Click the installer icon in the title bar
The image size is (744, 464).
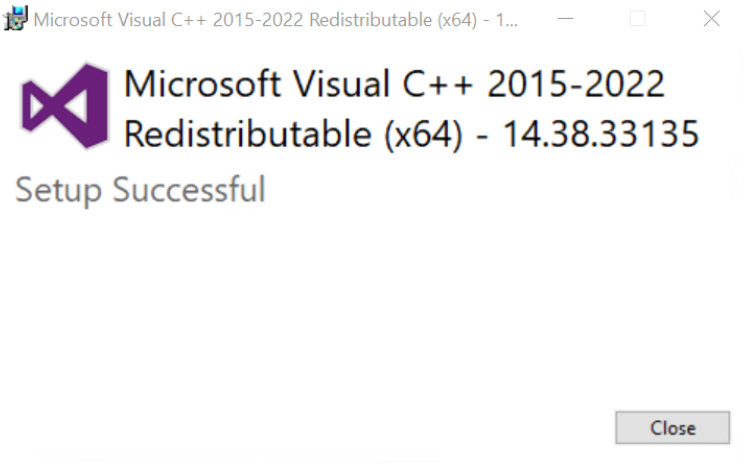[16, 19]
